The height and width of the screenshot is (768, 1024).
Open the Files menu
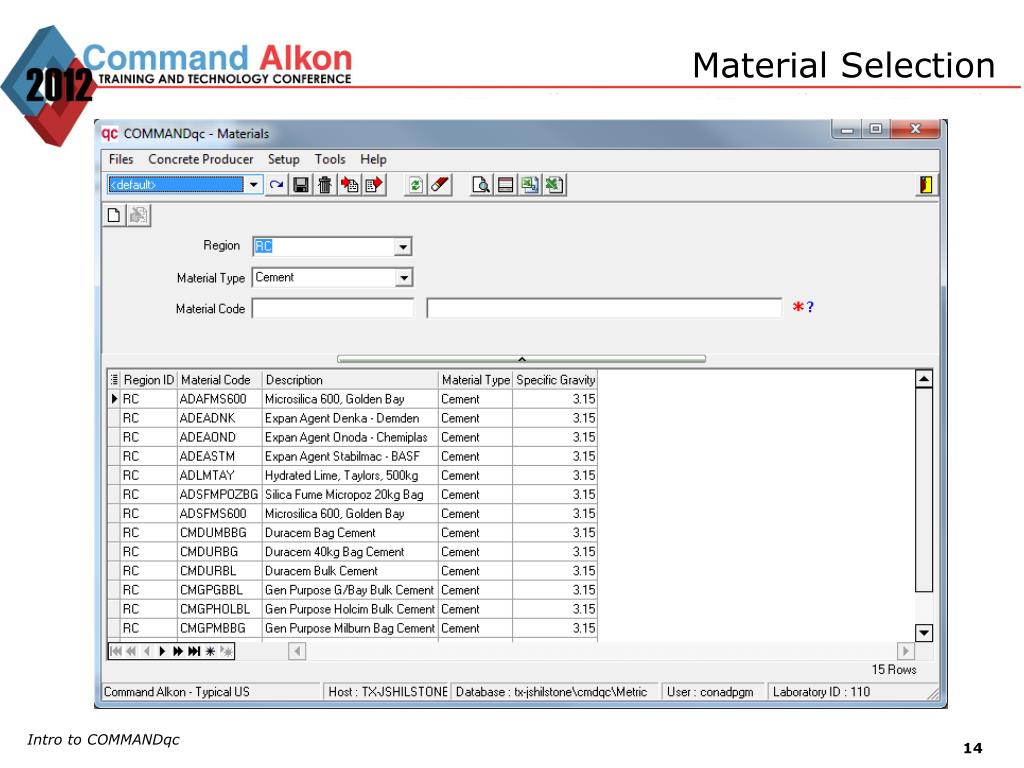[121, 159]
